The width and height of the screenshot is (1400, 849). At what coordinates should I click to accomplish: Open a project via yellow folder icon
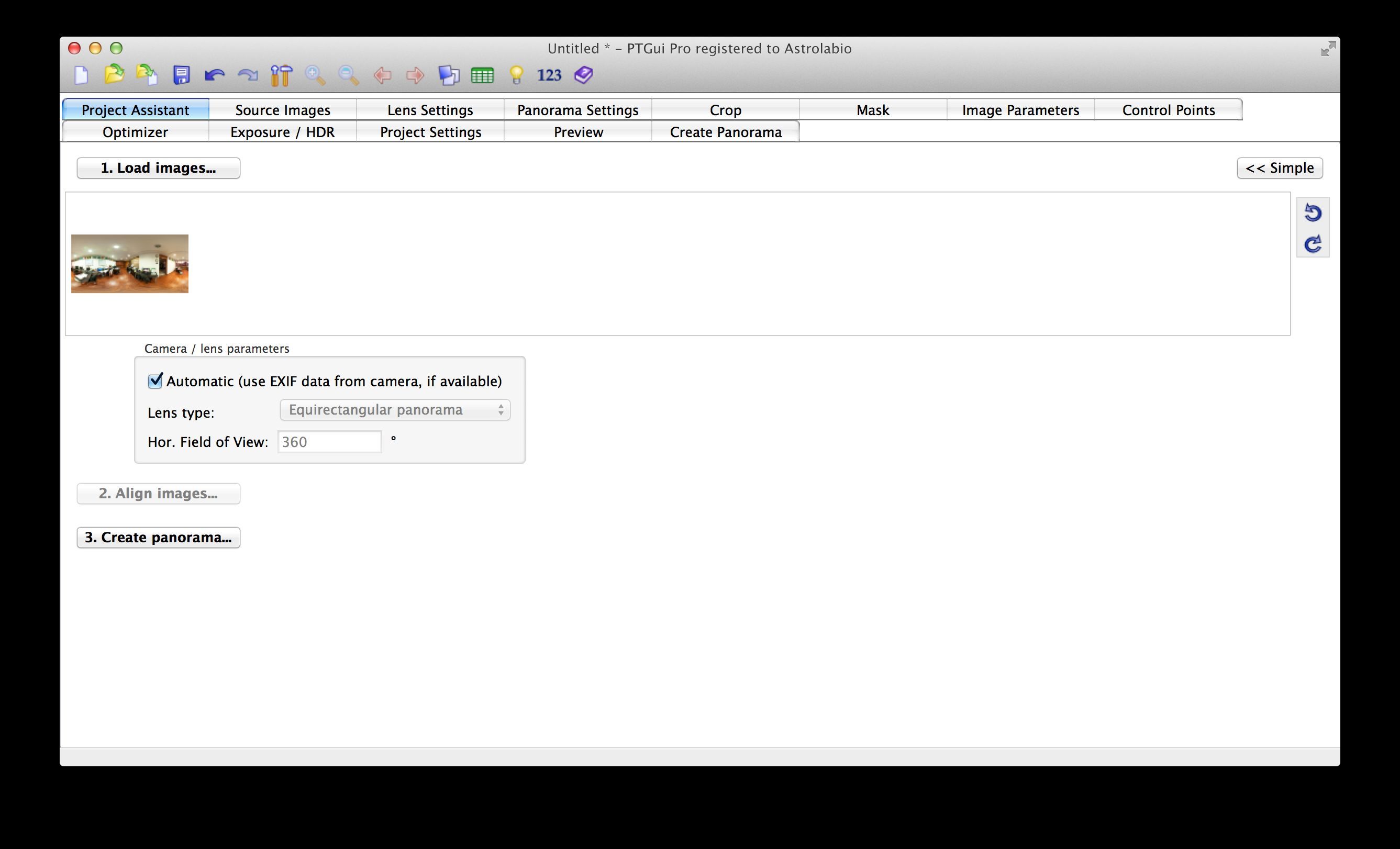coord(114,74)
